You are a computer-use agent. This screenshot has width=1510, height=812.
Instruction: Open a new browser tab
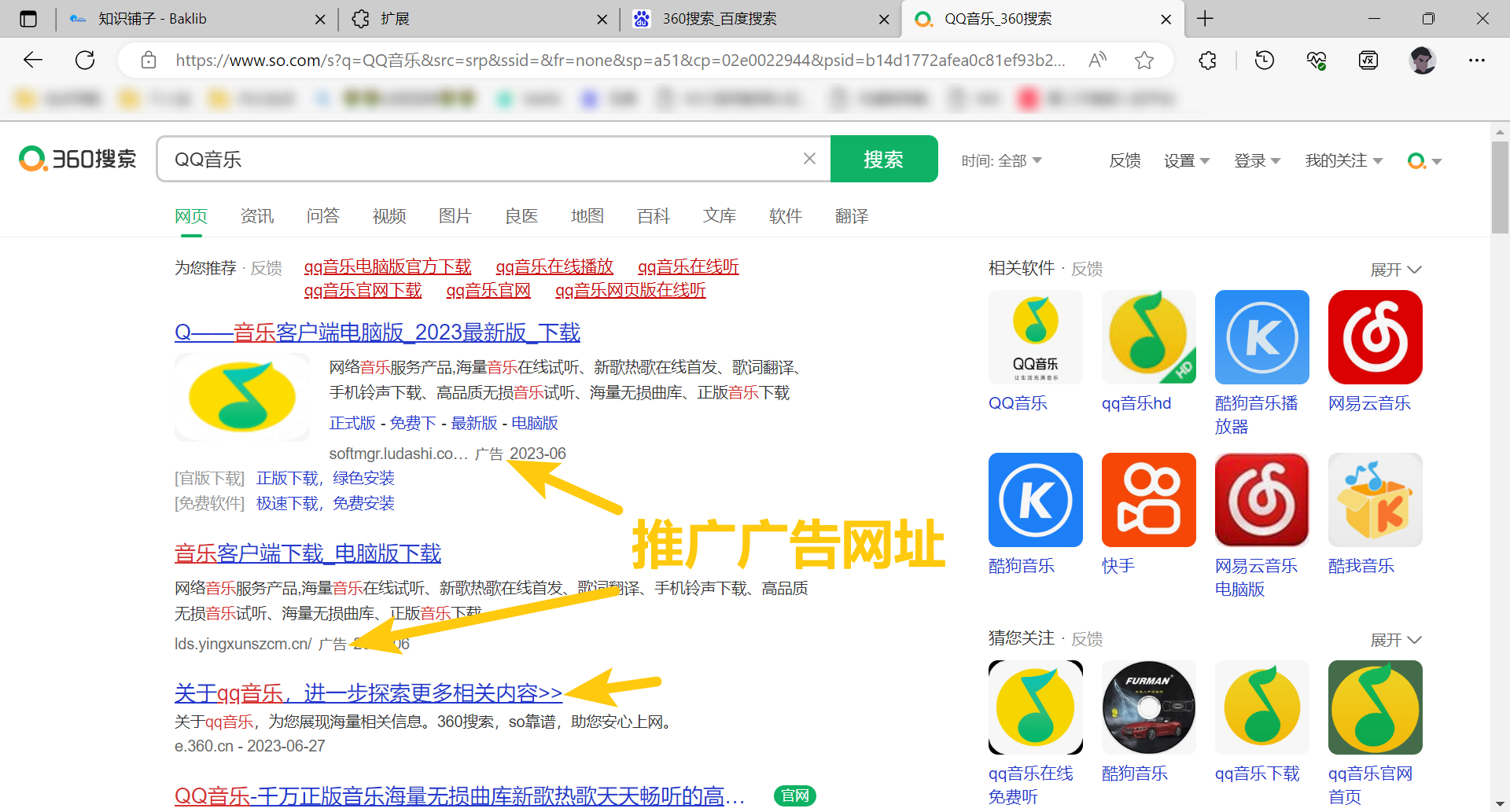(x=1205, y=19)
